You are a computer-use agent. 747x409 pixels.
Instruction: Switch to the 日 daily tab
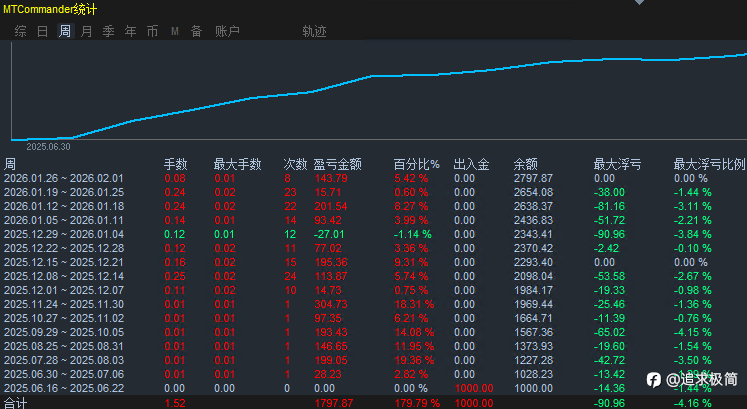pyautogui.click(x=42, y=31)
